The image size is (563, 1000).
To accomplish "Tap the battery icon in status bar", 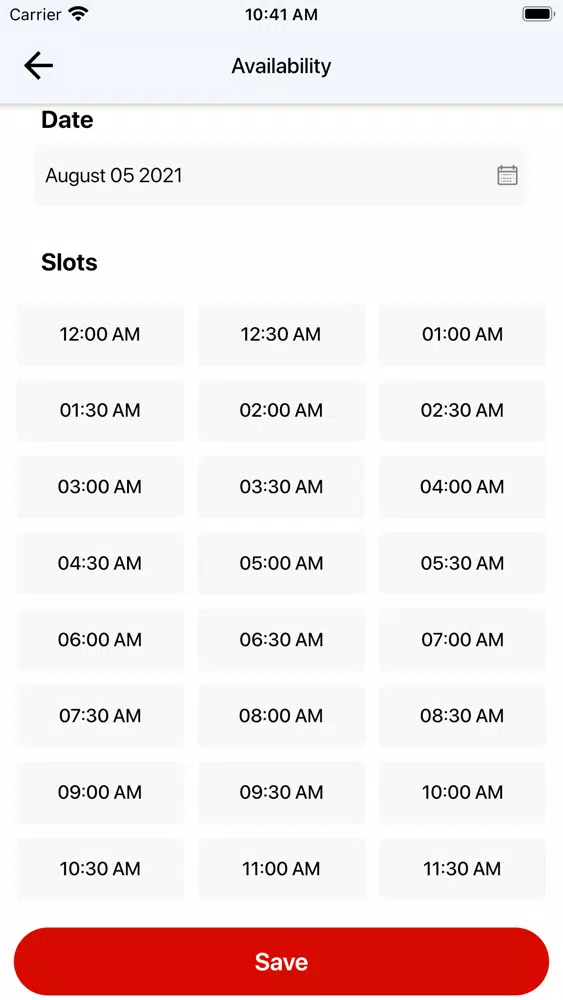I will pos(538,14).
